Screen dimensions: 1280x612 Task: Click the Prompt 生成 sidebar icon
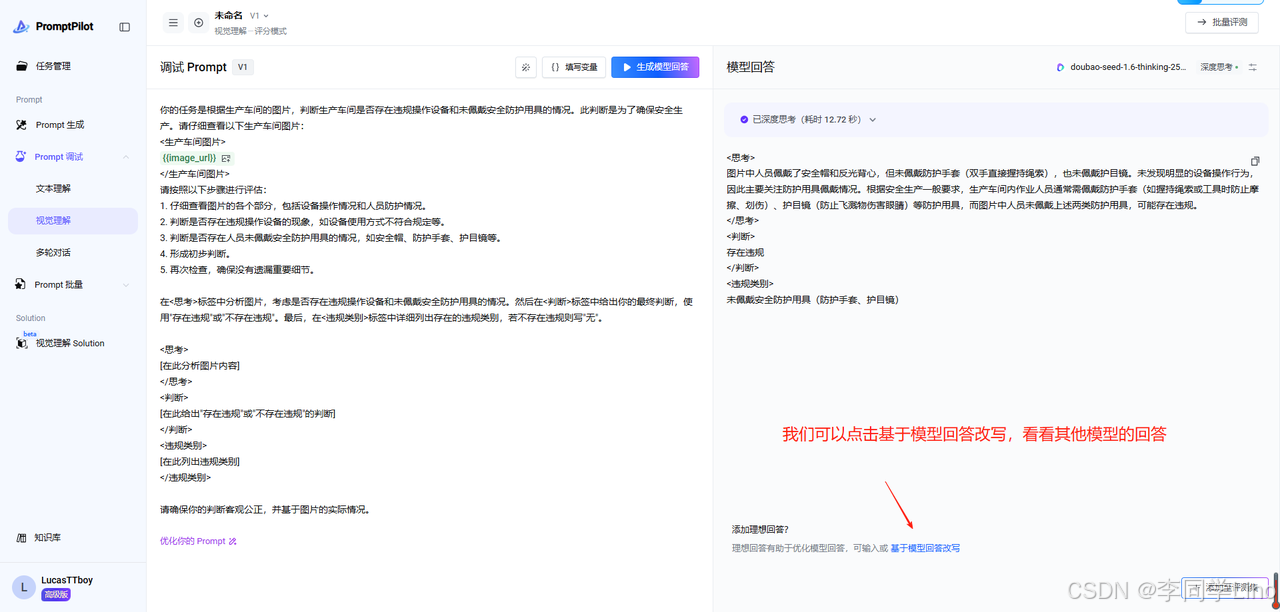tap(22, 125)
